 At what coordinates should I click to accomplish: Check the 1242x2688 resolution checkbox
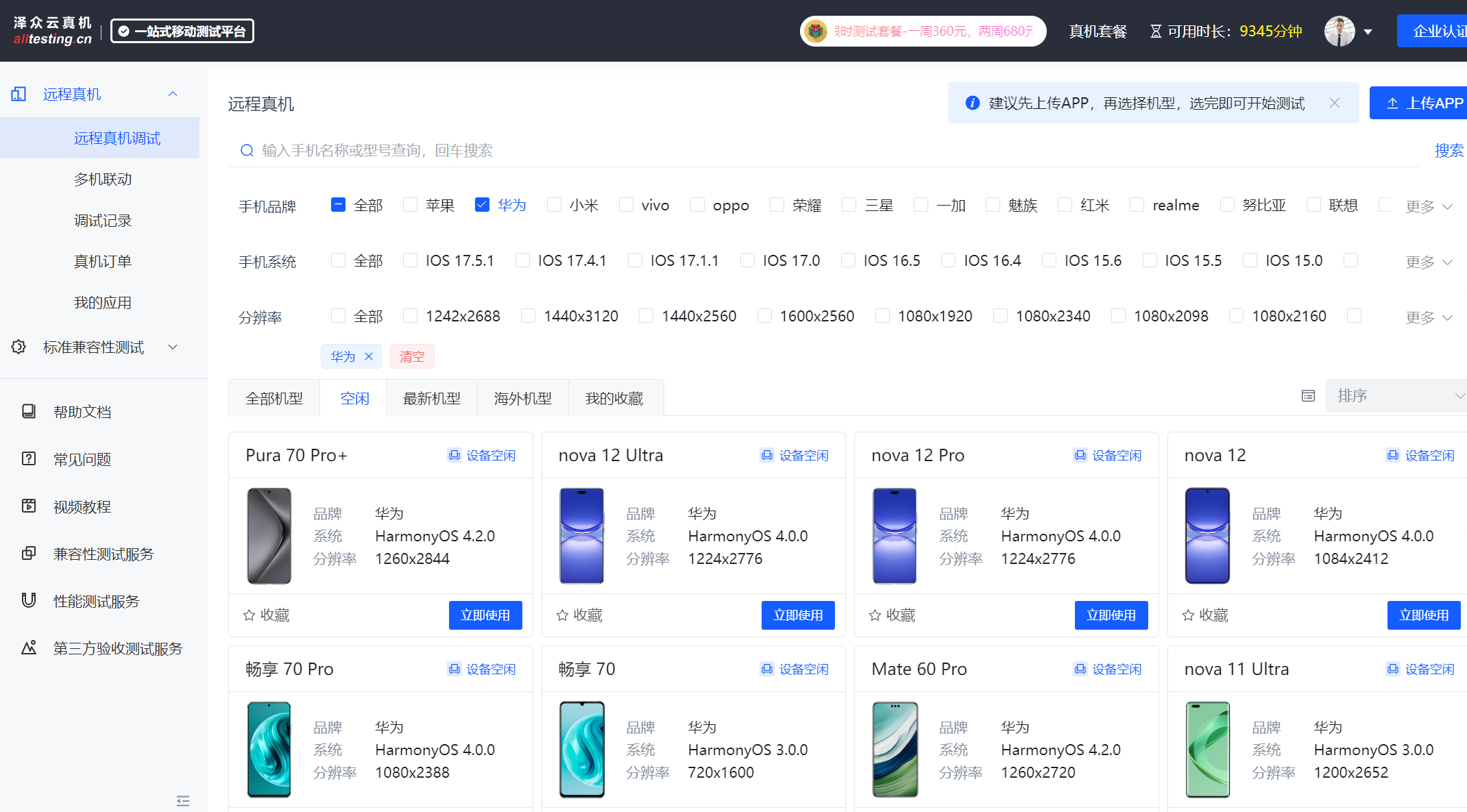point(410,316)
